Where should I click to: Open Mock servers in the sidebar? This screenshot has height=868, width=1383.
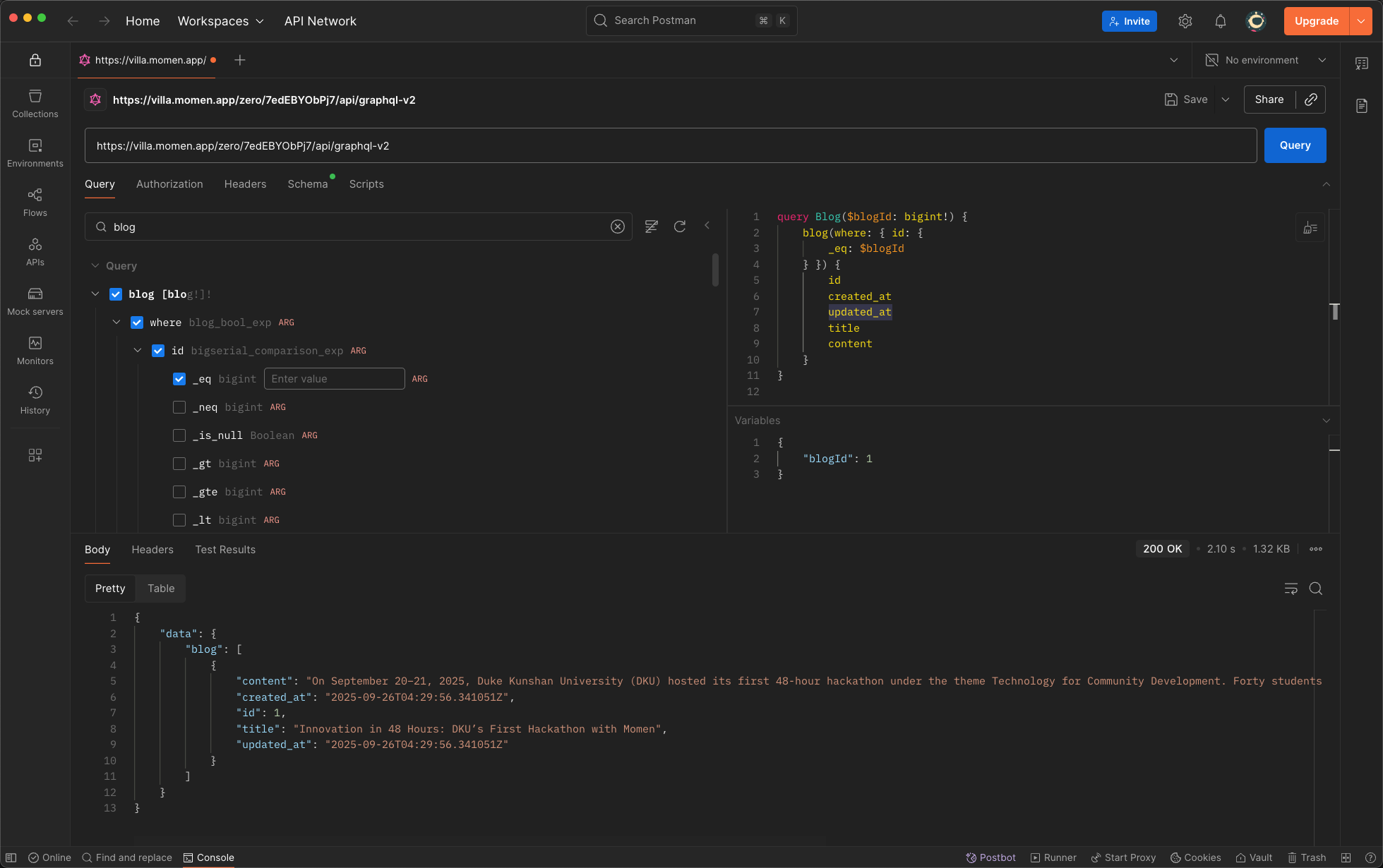click(x=35, y=301)
